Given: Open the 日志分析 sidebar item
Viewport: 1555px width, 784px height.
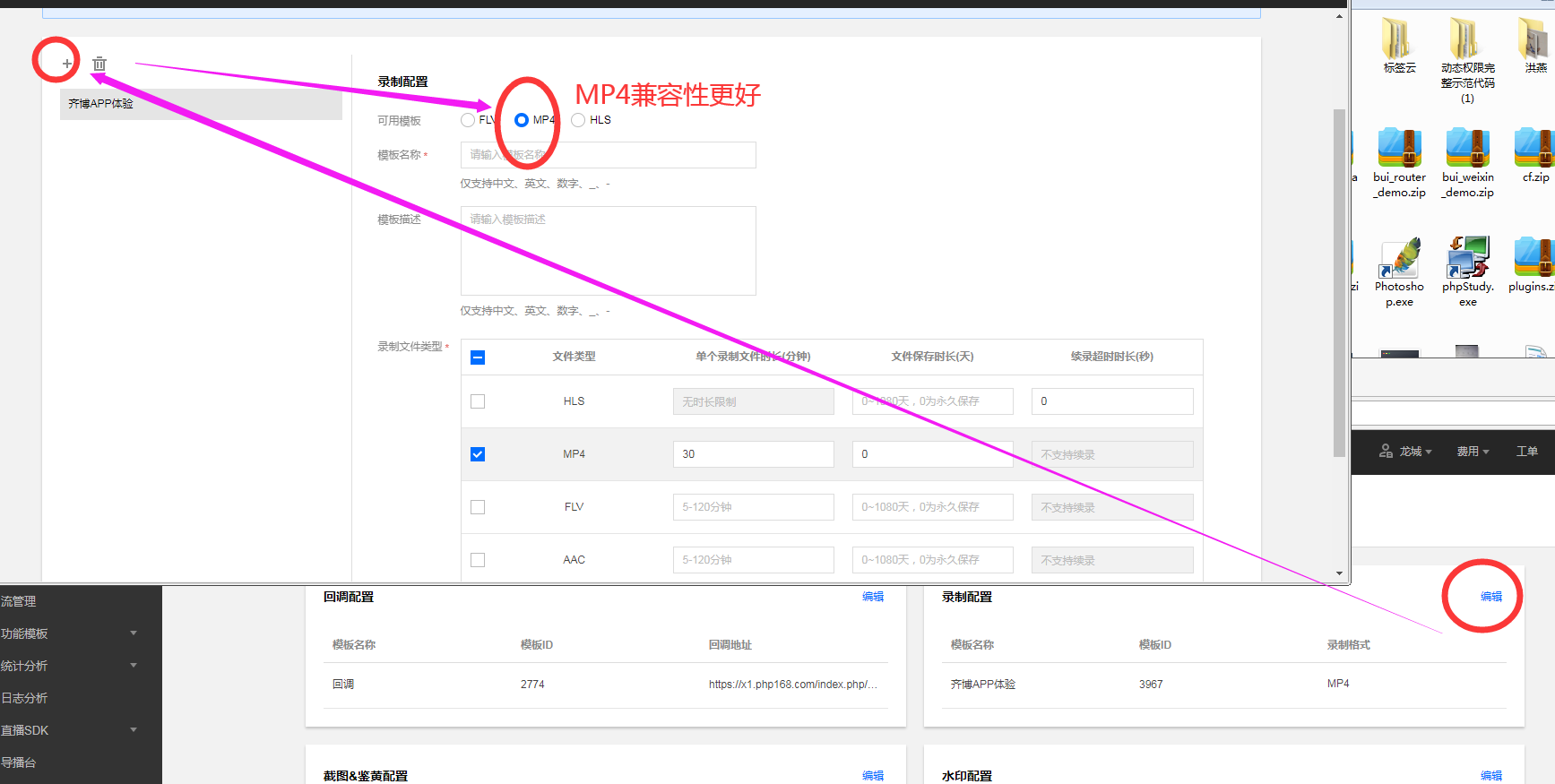Looking at the screenshot, I should click(x=25, y=698).
